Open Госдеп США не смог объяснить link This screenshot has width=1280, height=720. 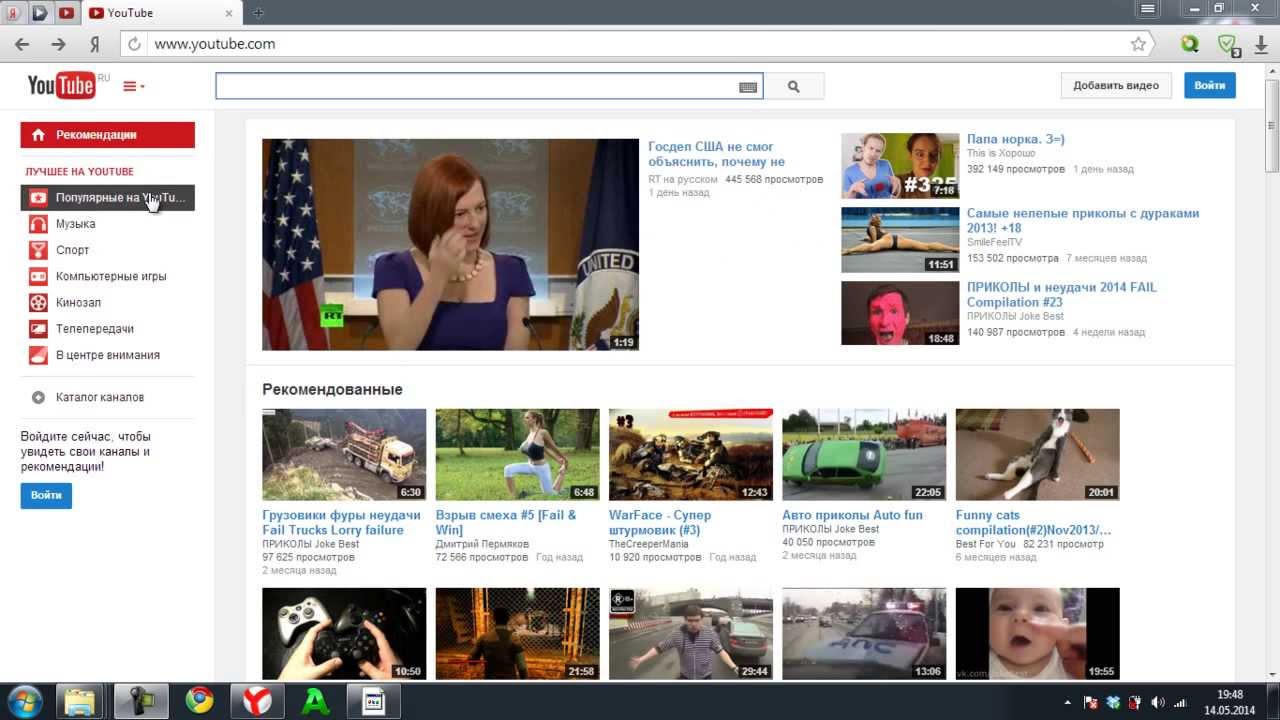click(x=716, y=154)
